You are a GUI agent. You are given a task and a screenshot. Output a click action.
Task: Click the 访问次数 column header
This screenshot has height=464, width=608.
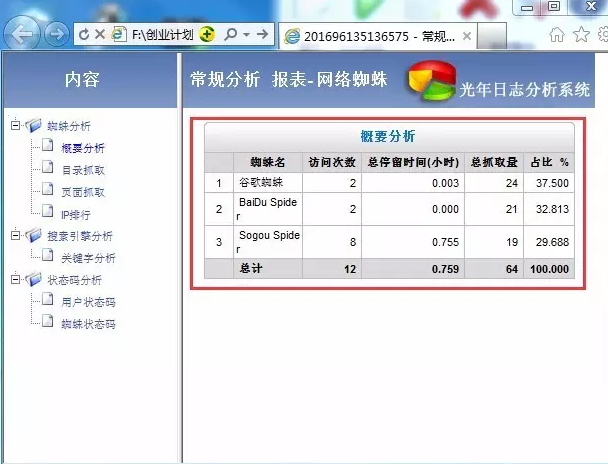click(x=332, y=162)
